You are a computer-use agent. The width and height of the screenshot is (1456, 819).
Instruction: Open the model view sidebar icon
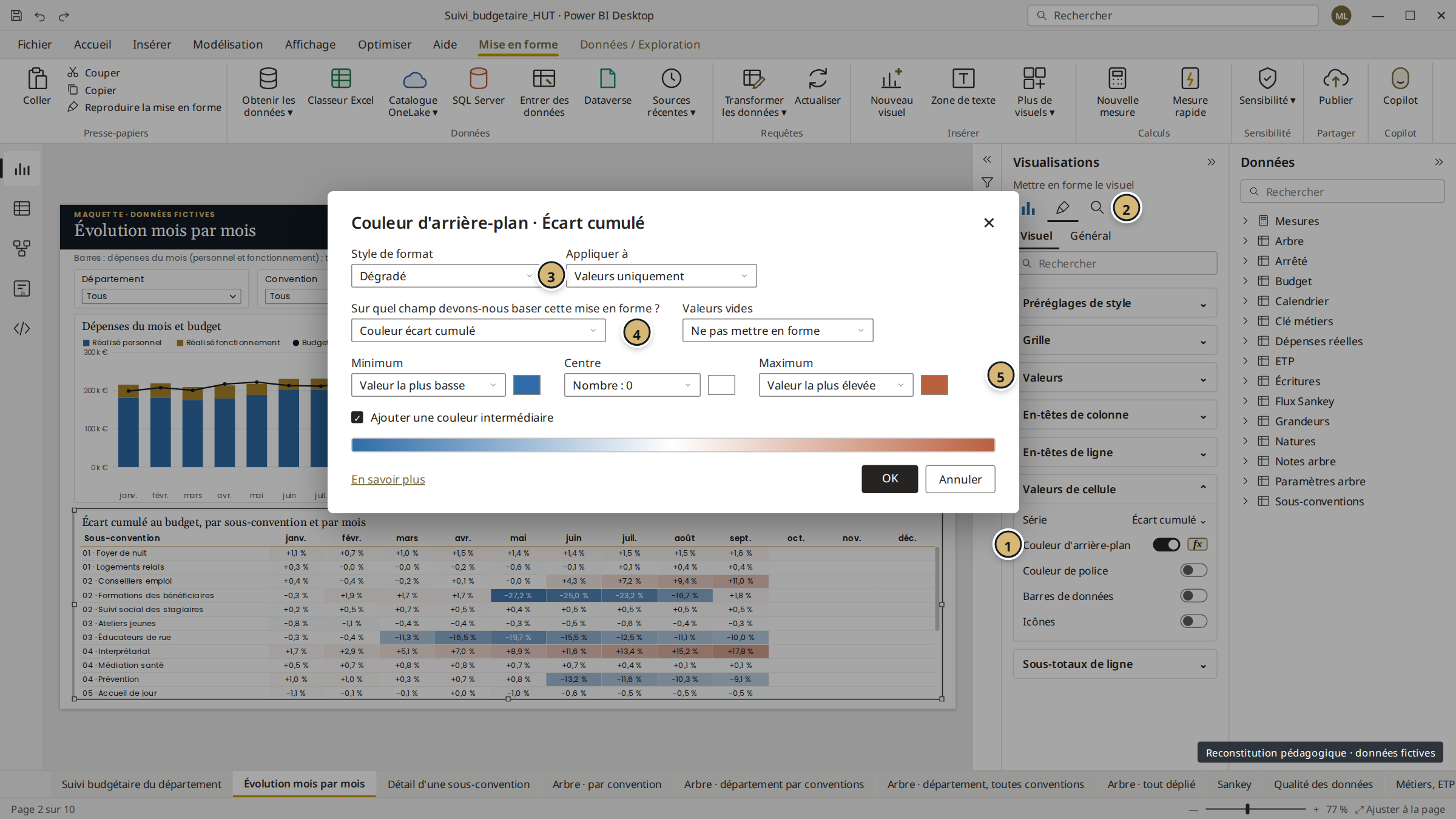point(22,248)
